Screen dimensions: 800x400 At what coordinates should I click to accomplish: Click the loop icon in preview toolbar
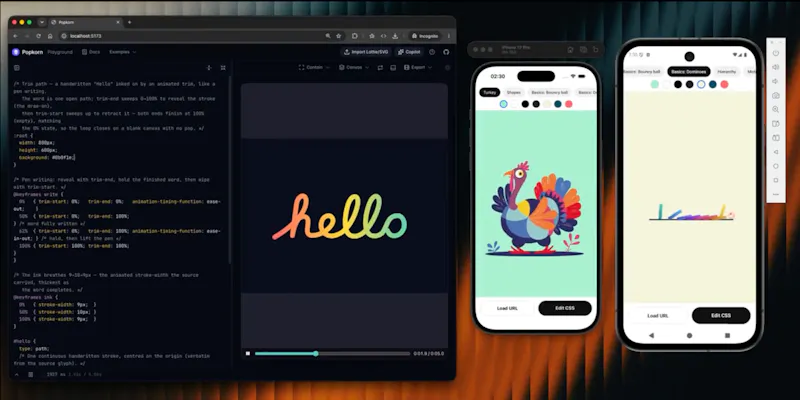380,67
